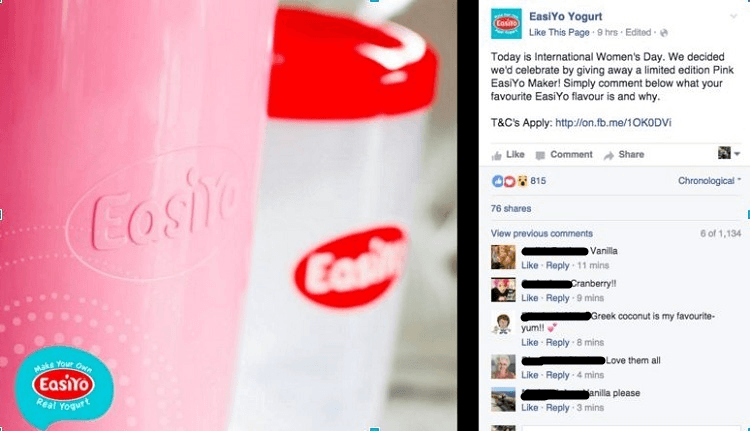Expand the post options chevron at top right

pos(733,17)
